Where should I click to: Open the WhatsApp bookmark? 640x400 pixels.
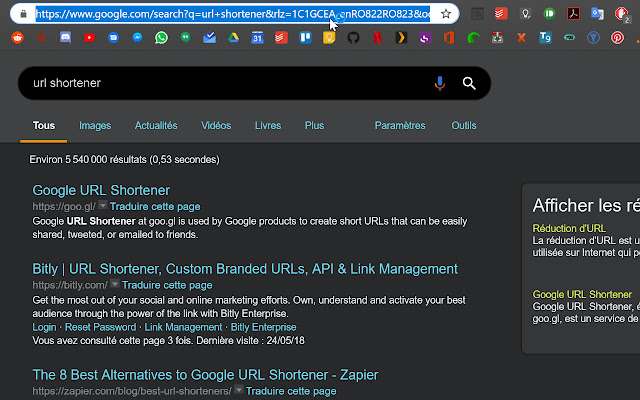162,38
